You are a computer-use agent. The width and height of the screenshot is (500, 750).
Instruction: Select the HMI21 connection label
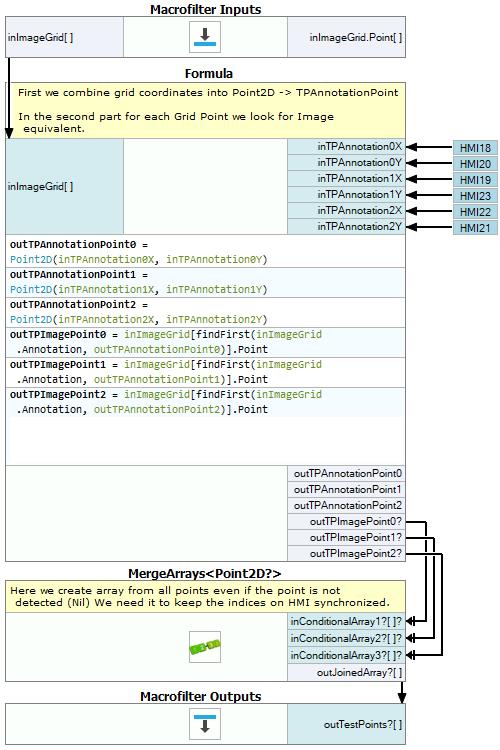[x=475, y=228]
